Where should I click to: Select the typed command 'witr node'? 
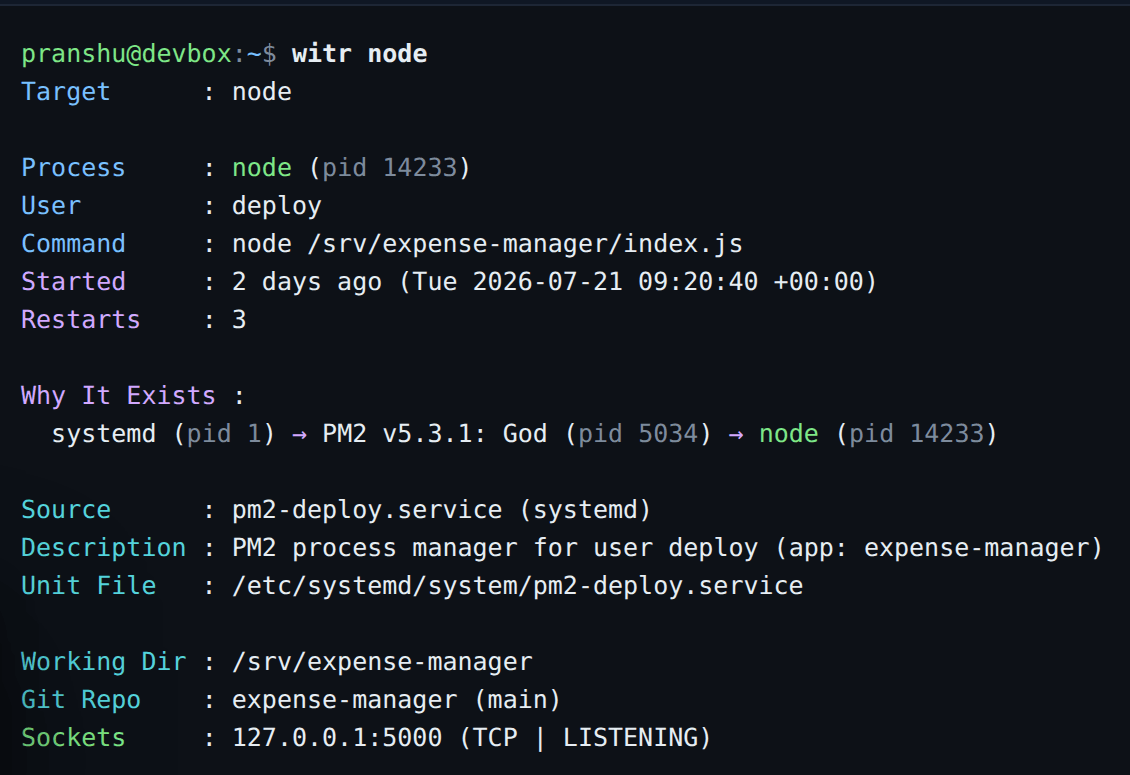tap(360, 54)
